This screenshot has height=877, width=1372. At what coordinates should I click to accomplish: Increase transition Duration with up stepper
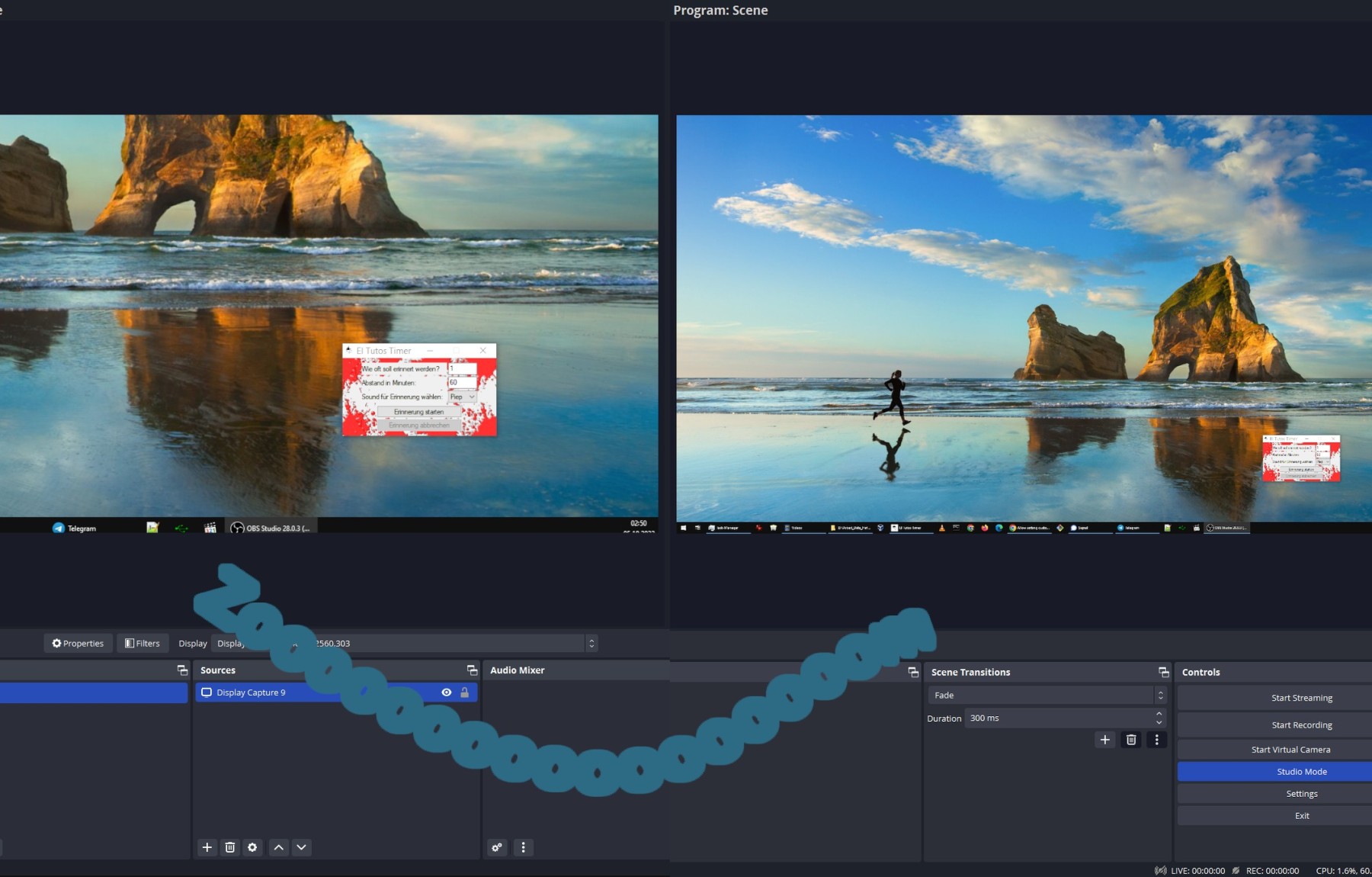[x=1159, y=714]
